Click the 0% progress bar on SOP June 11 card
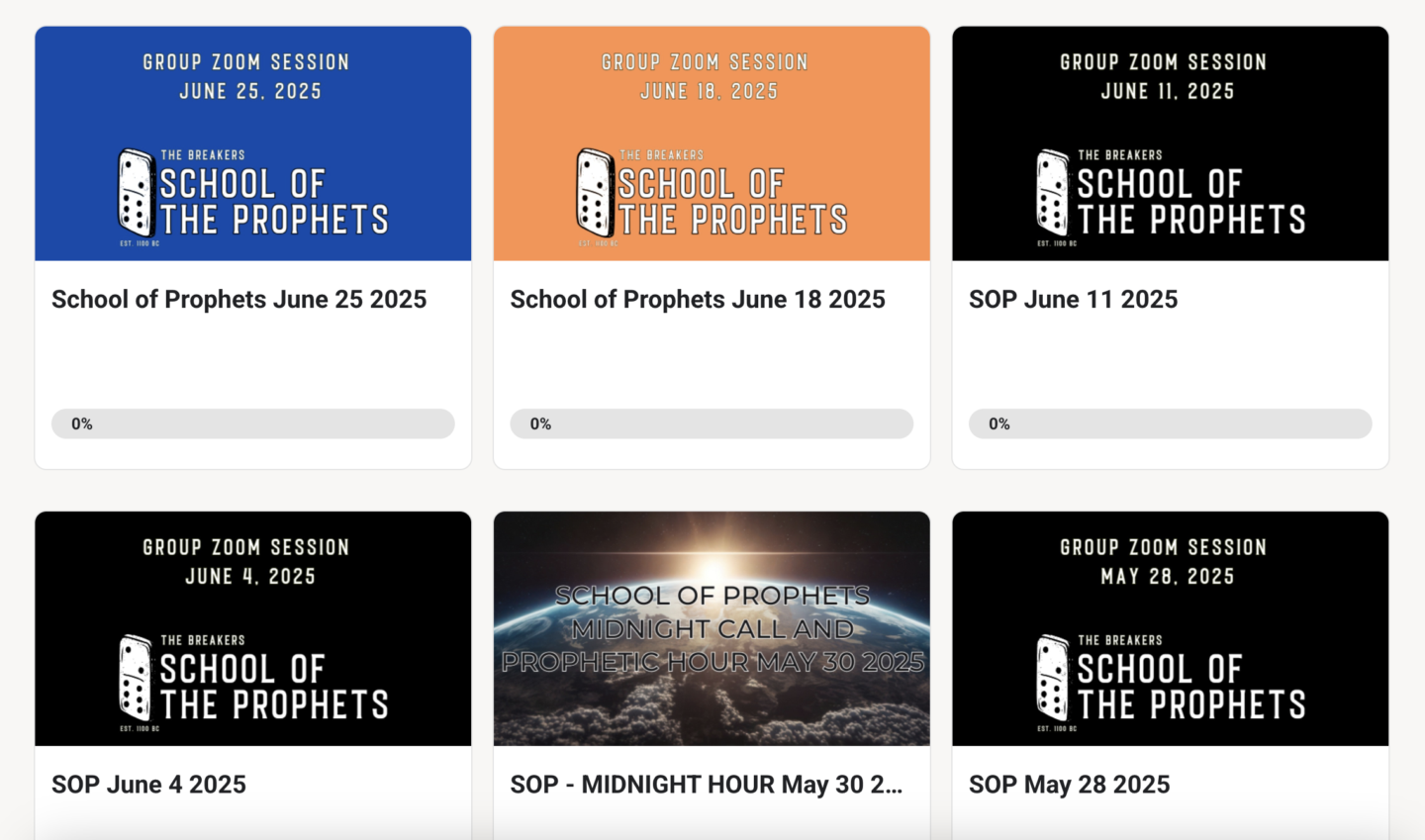The height and width of the screenshot is (840, 1425). coord(1170,423)
